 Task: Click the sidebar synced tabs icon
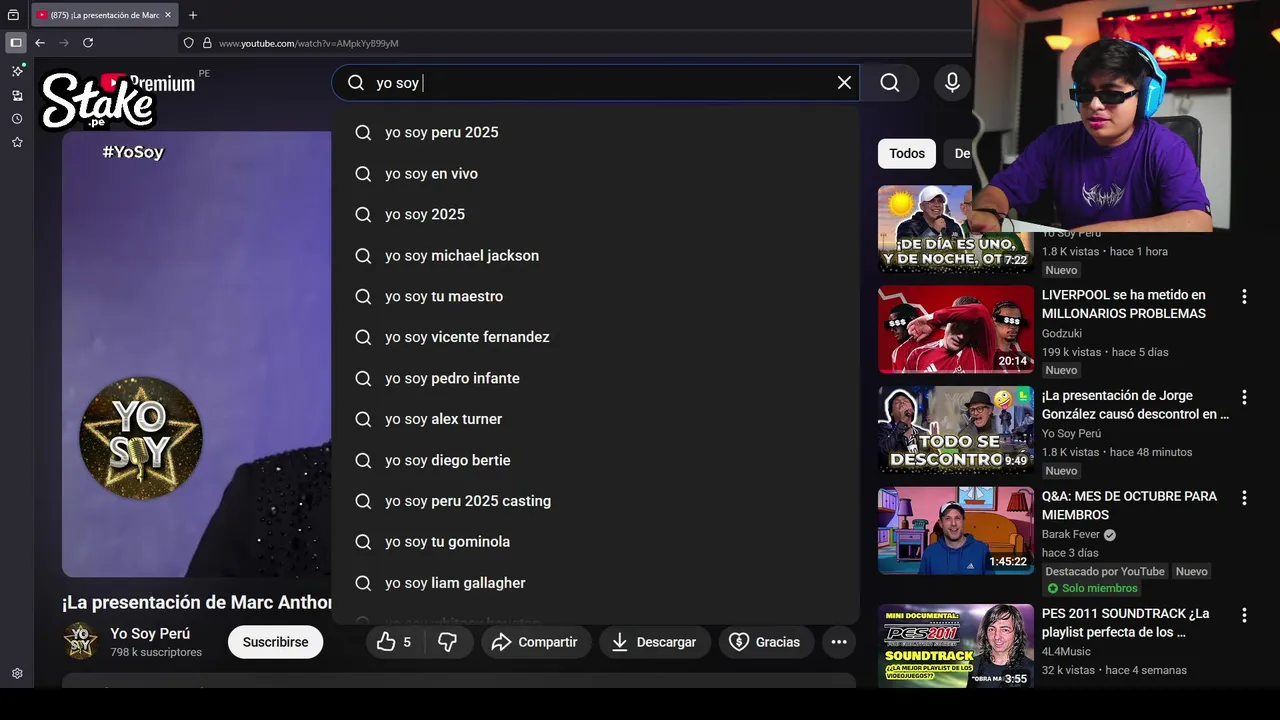coord(17,95)
